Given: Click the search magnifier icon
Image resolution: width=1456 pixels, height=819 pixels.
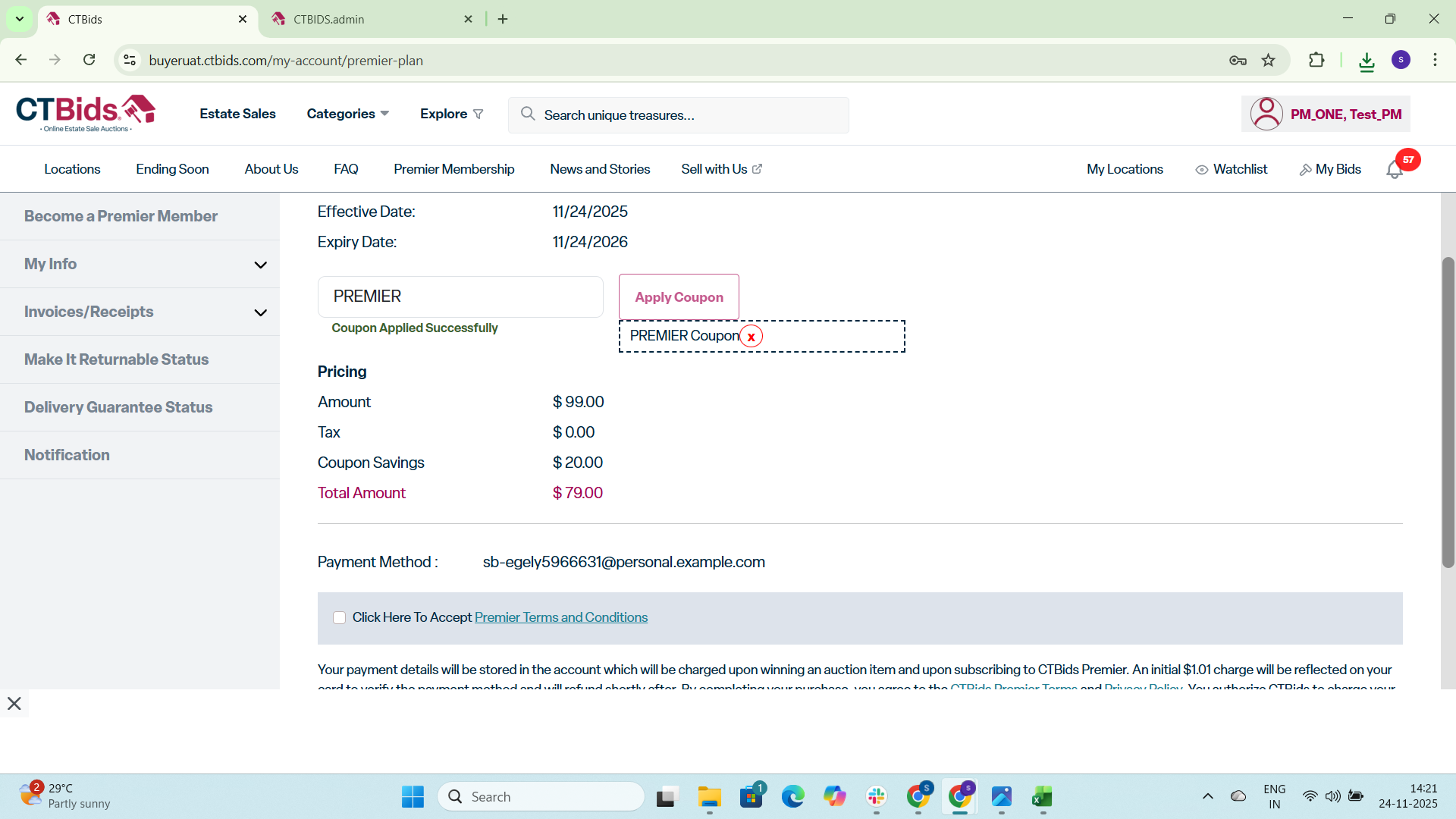Looking at the screenshot, I should pos(528,115).
